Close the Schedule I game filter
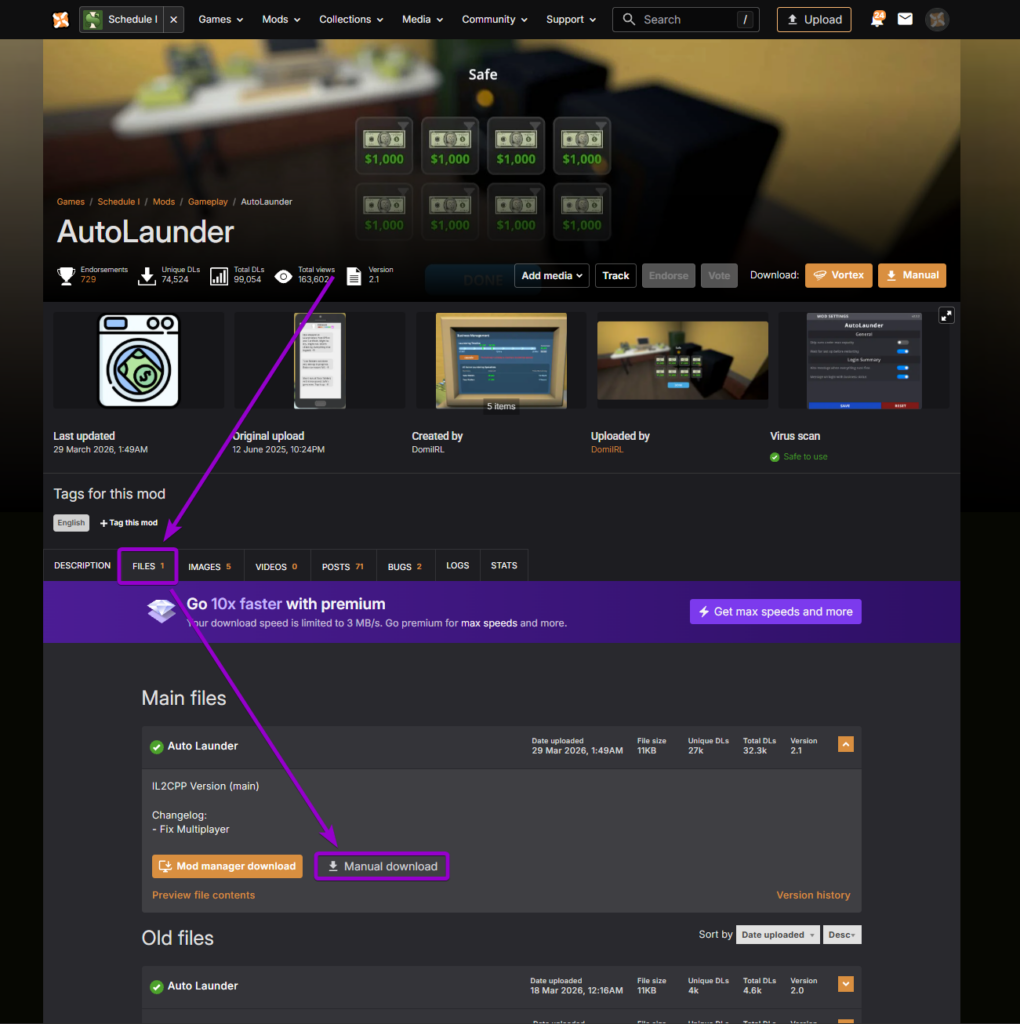1020x1024 pixels. (174, 20)
